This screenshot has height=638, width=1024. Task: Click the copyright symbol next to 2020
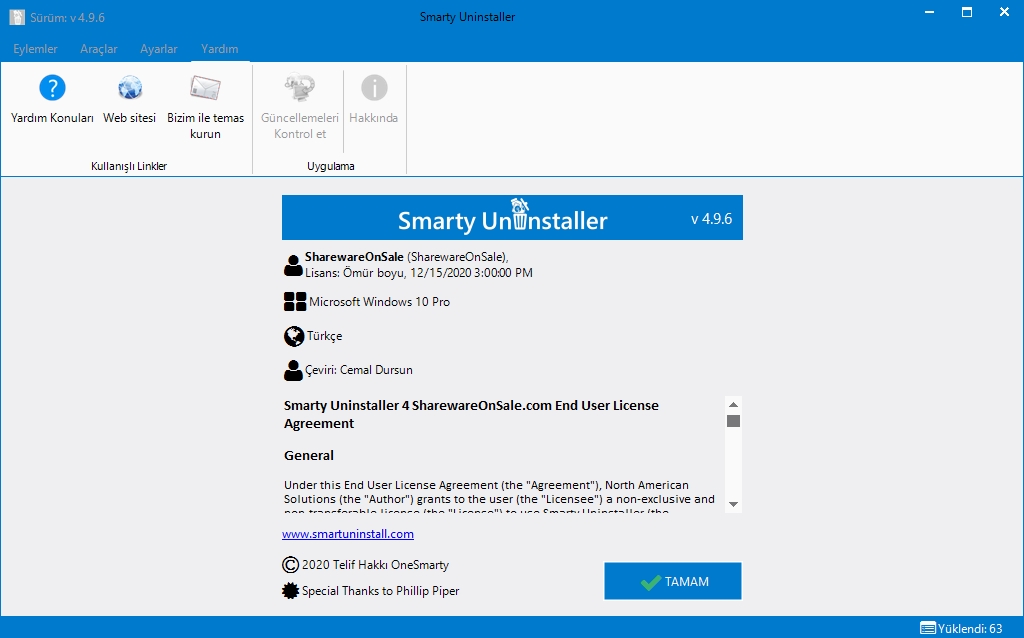point(289,564)
